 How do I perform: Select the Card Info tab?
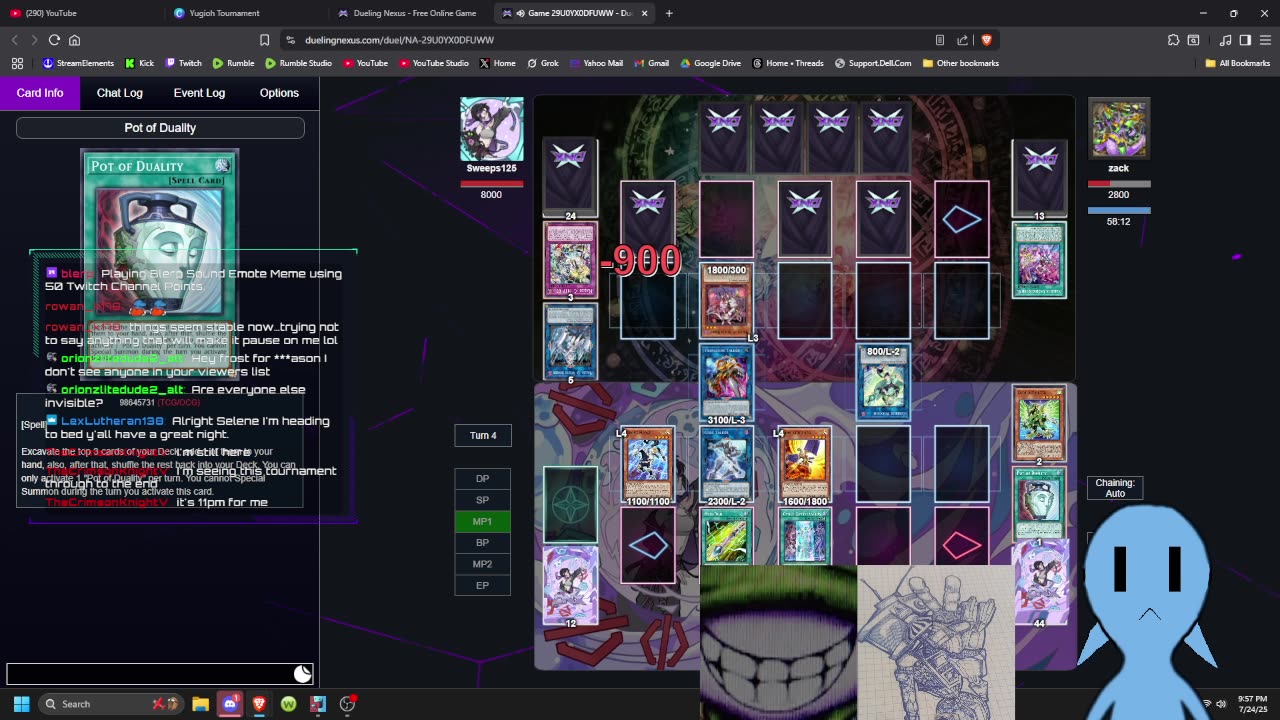[x=40, y=93]
